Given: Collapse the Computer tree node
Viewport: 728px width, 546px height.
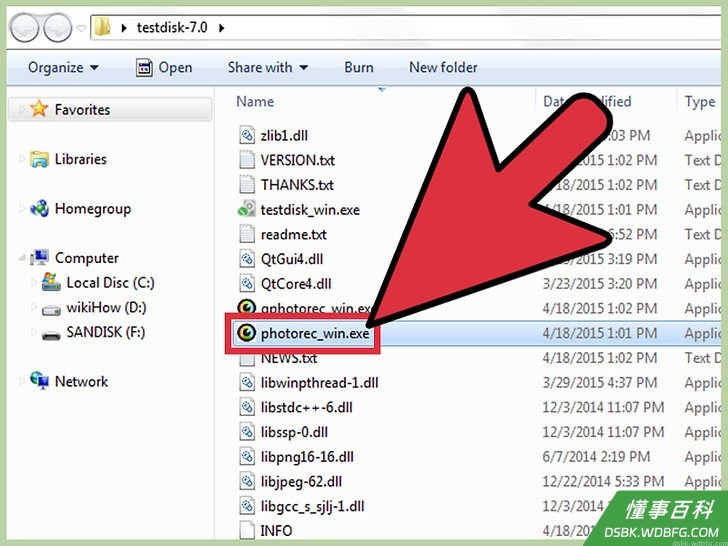Looking at the screenshot, I should (22, 258).
